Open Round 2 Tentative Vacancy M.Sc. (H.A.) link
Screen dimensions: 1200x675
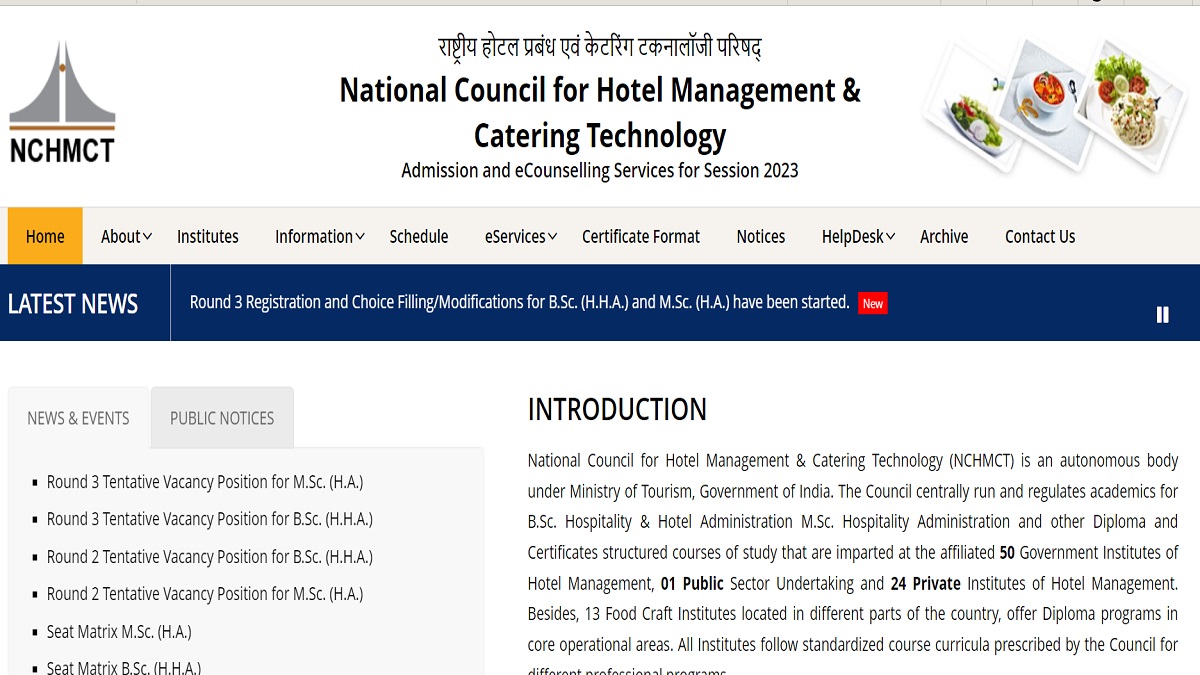pyautogui.click(x=205, y=594)
